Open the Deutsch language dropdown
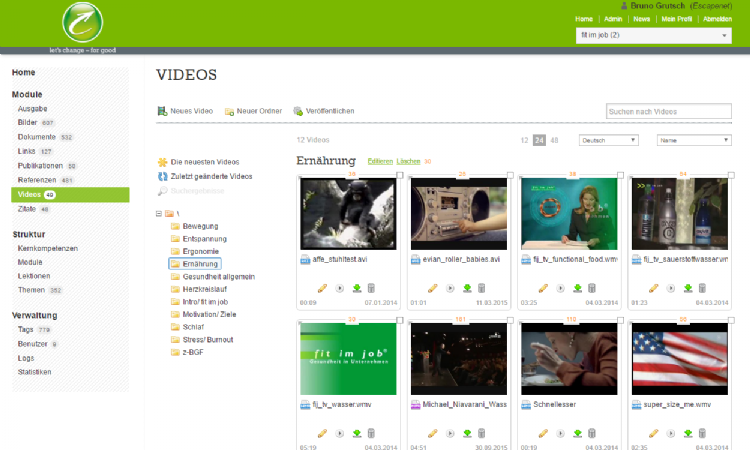 (x=608, y=140)
